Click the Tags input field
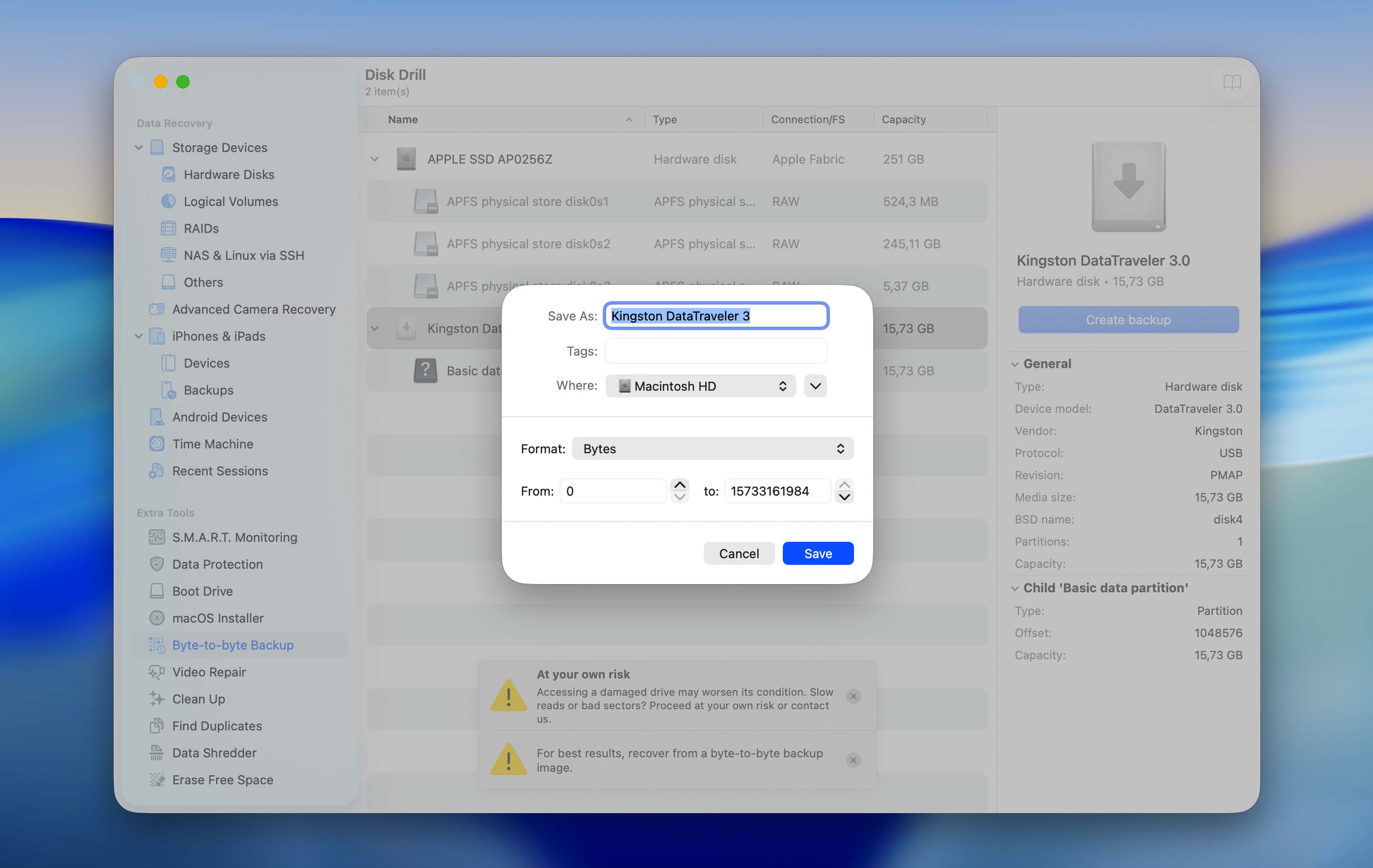Image resolution: width=1373 pixels, height=868 pixels. [x=715, y=351]
